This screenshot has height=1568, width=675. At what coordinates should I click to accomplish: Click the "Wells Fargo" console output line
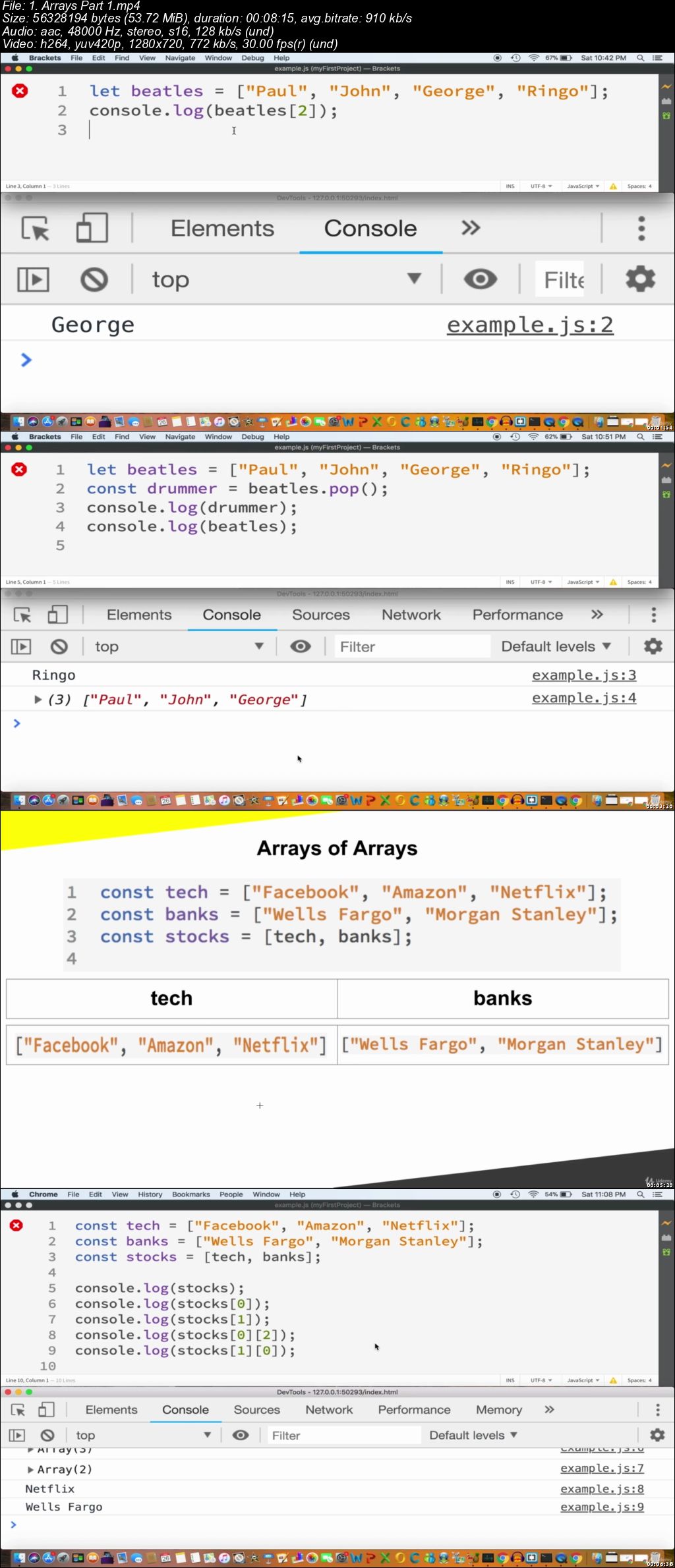coord(64,1507)
